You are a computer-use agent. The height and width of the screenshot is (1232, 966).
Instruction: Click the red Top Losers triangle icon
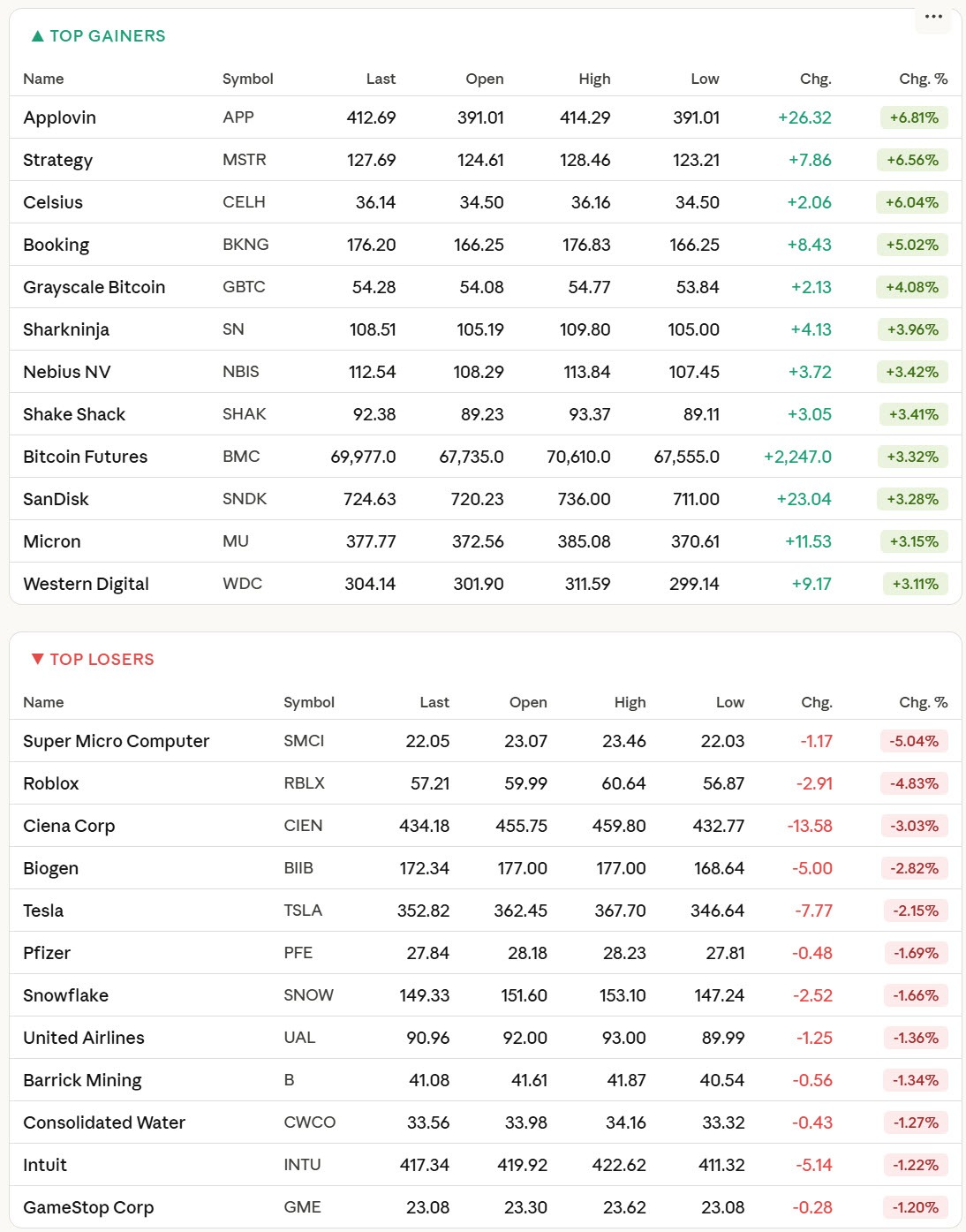tap(37, 659)
